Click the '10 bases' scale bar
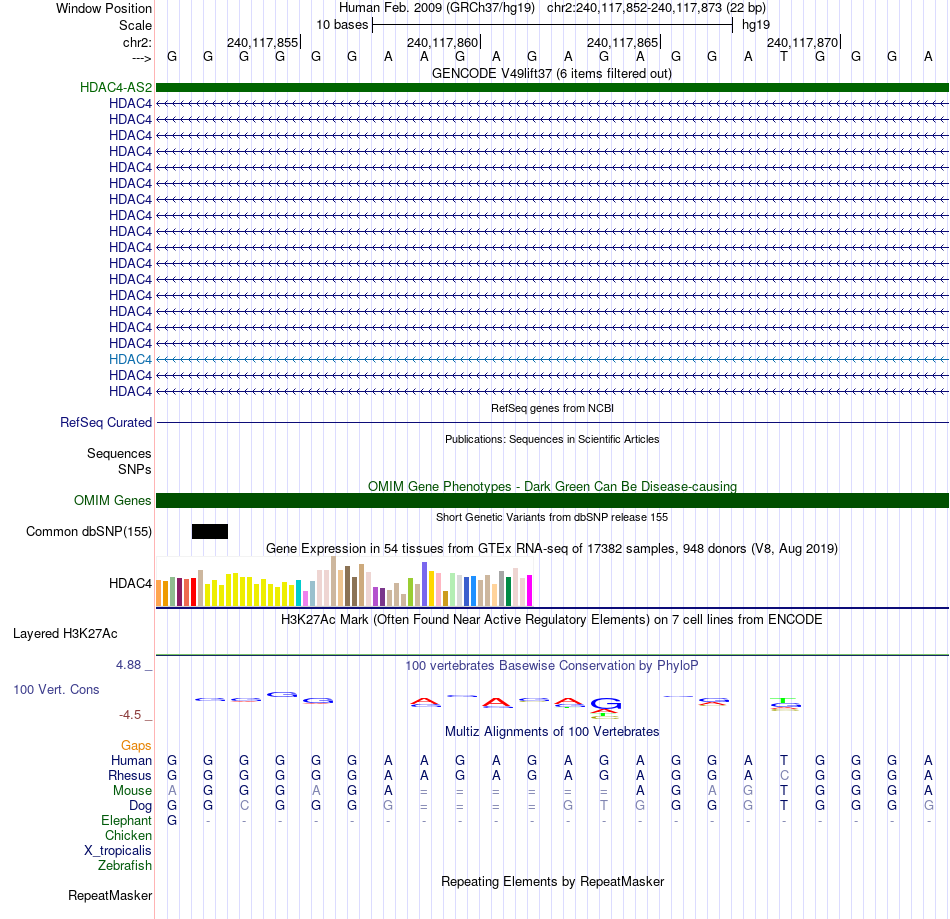 point(553,25)
